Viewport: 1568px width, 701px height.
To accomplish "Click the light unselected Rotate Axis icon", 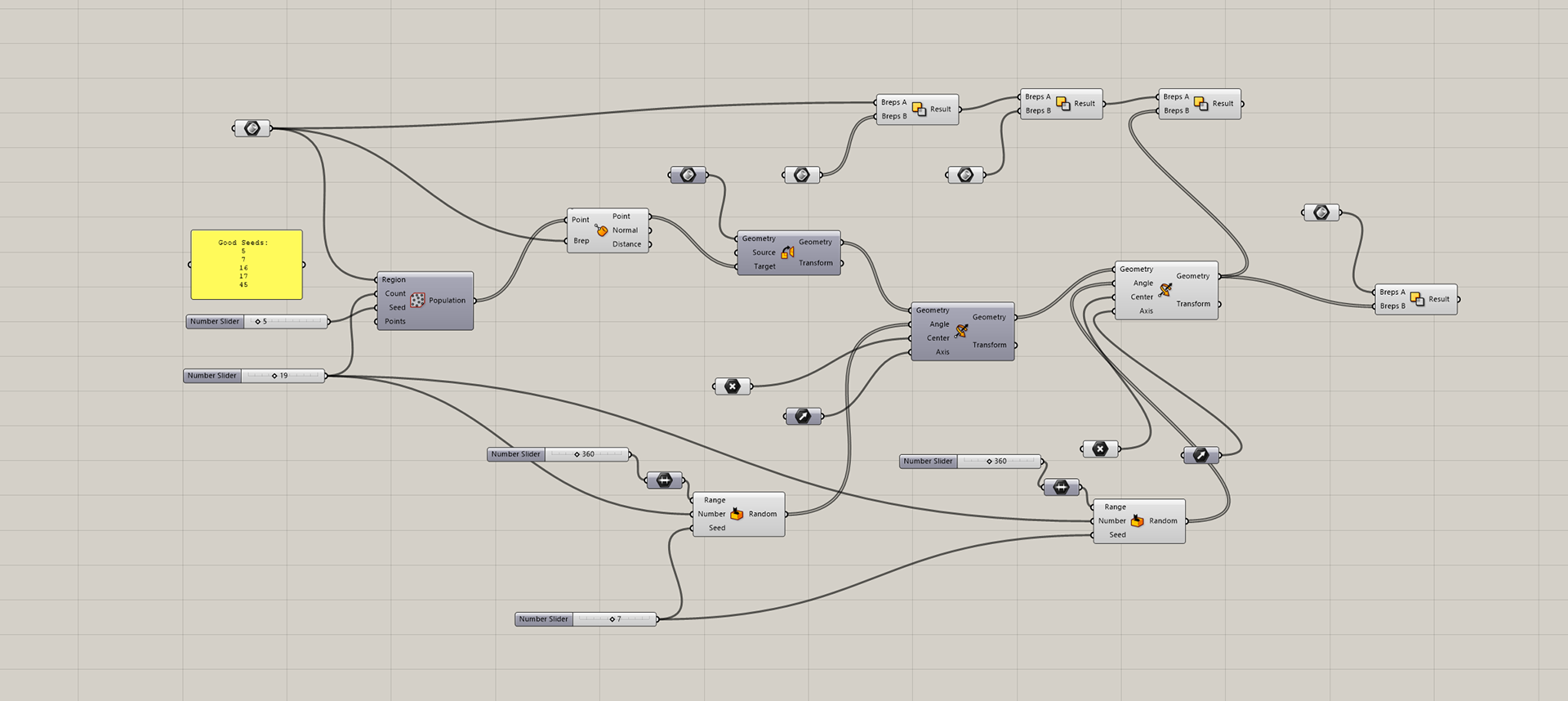I will pyautogui.click(x=1165, y=290).
